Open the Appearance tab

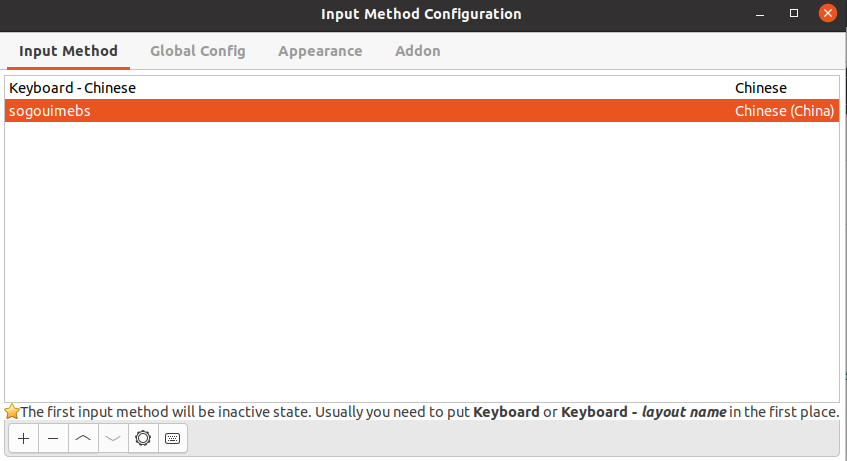[x=320, y=51]
